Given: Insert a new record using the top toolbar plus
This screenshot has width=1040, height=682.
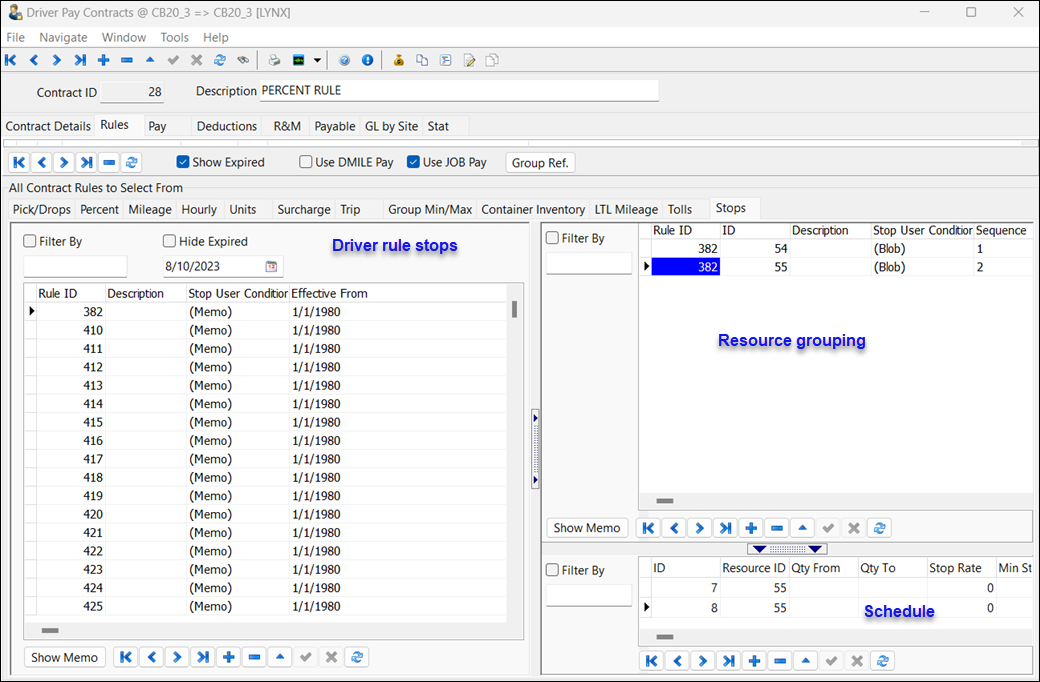Looking at the screenshot, I should (x=103, y=60).
